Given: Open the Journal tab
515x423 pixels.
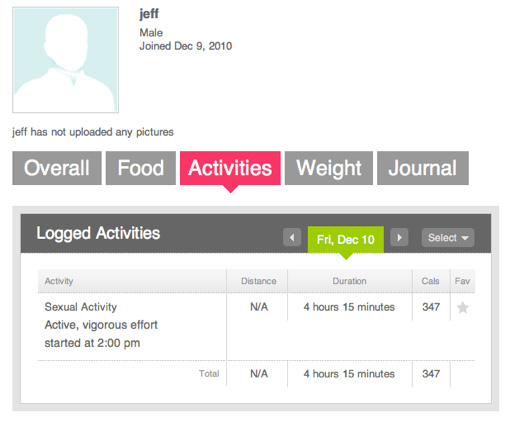Looking at the screenshot, I should tap(423, 168).
